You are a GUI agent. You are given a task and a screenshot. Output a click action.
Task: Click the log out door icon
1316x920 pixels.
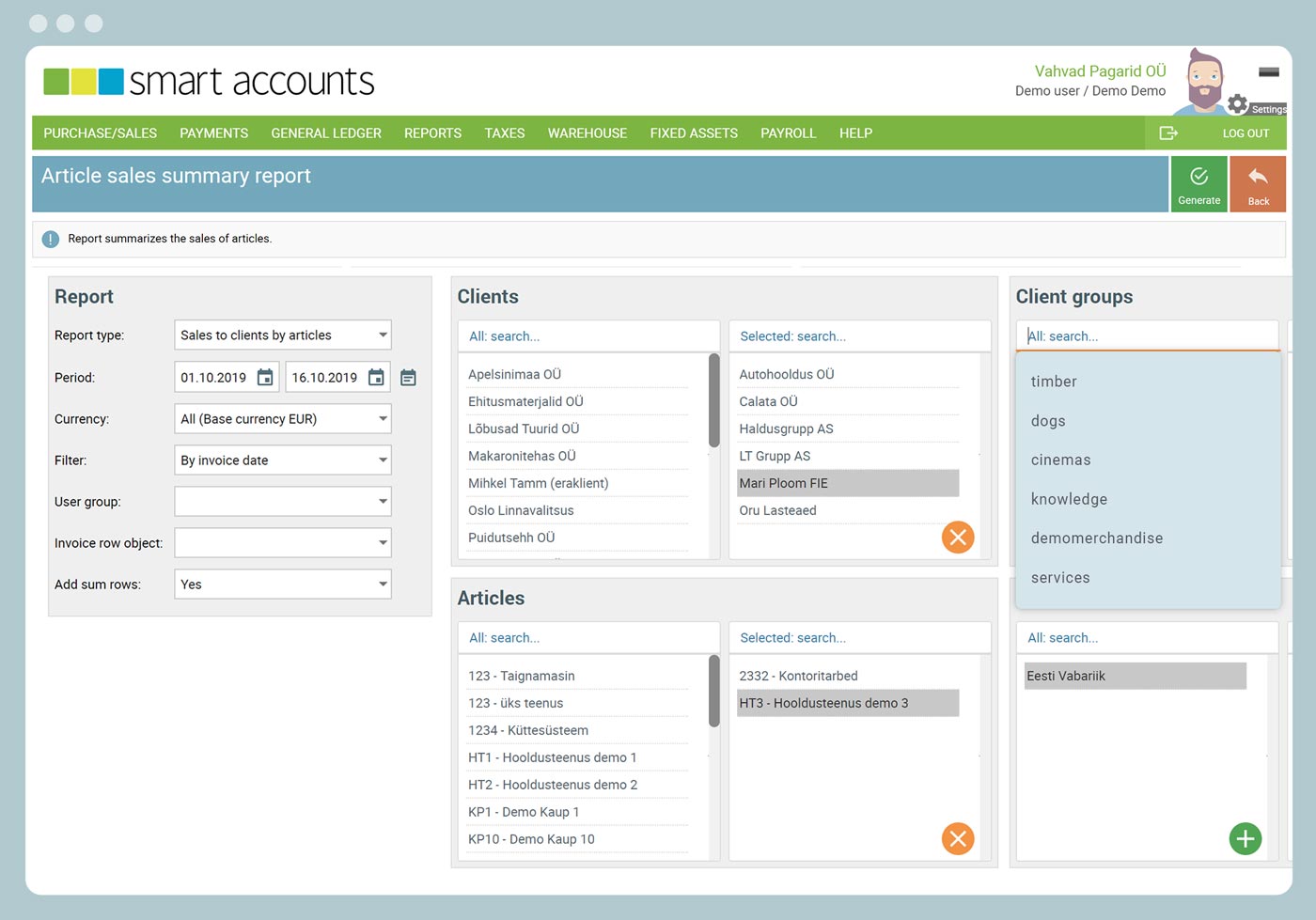1168,133
